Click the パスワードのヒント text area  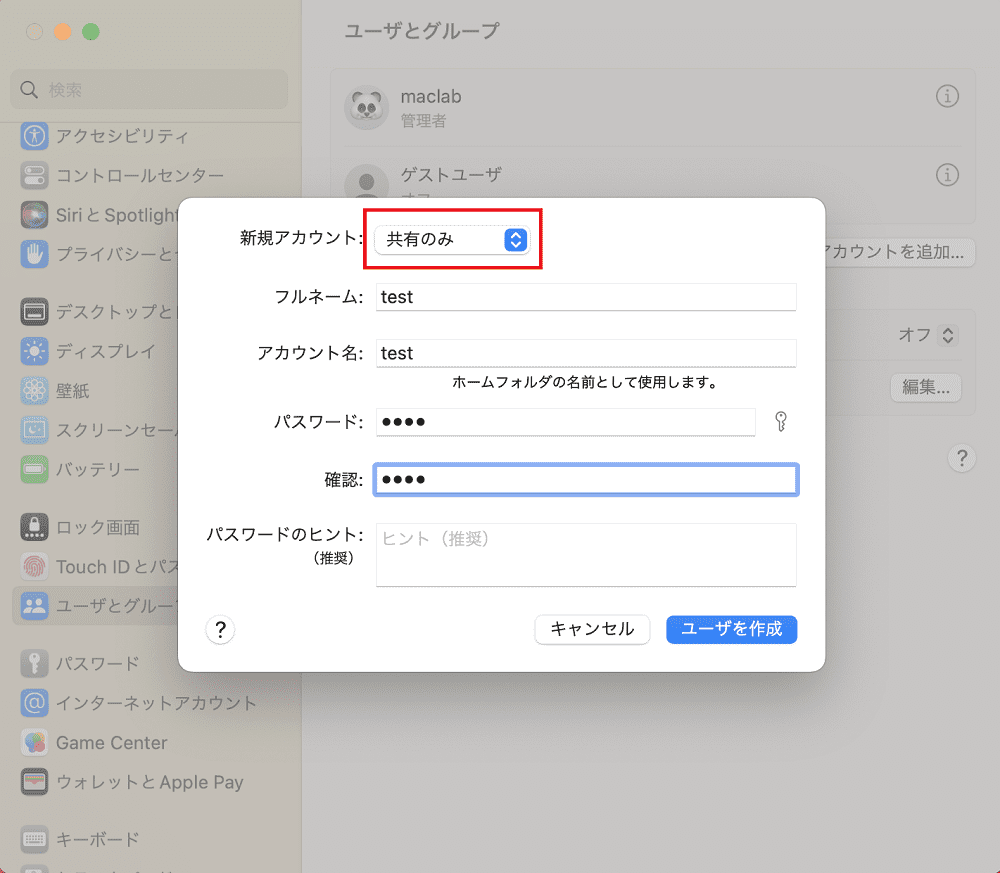coord(586,555)
